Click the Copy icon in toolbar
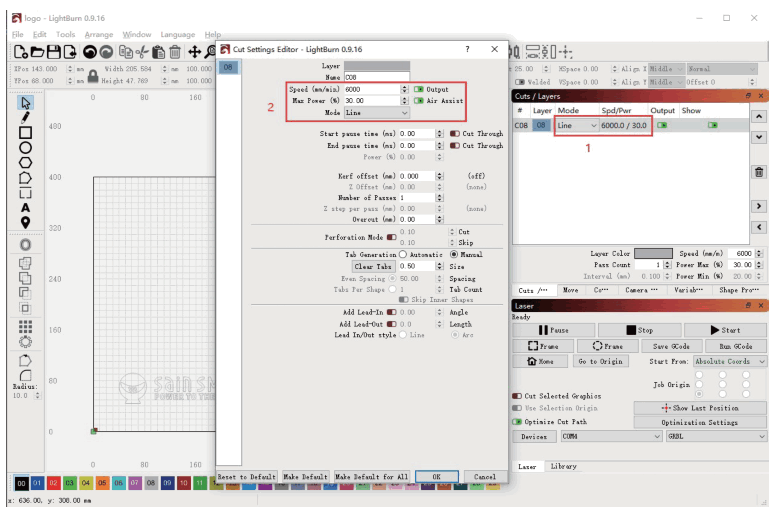Viewport: 780px width, 517px height. coord(126,52)
